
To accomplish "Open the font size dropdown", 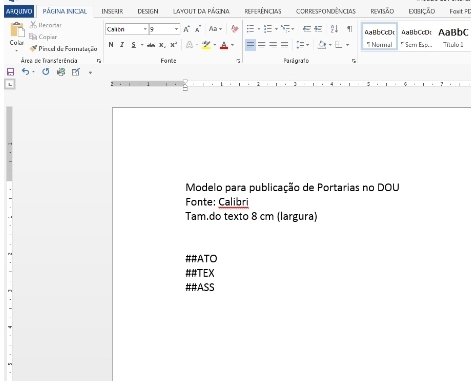I will point(176,29).
